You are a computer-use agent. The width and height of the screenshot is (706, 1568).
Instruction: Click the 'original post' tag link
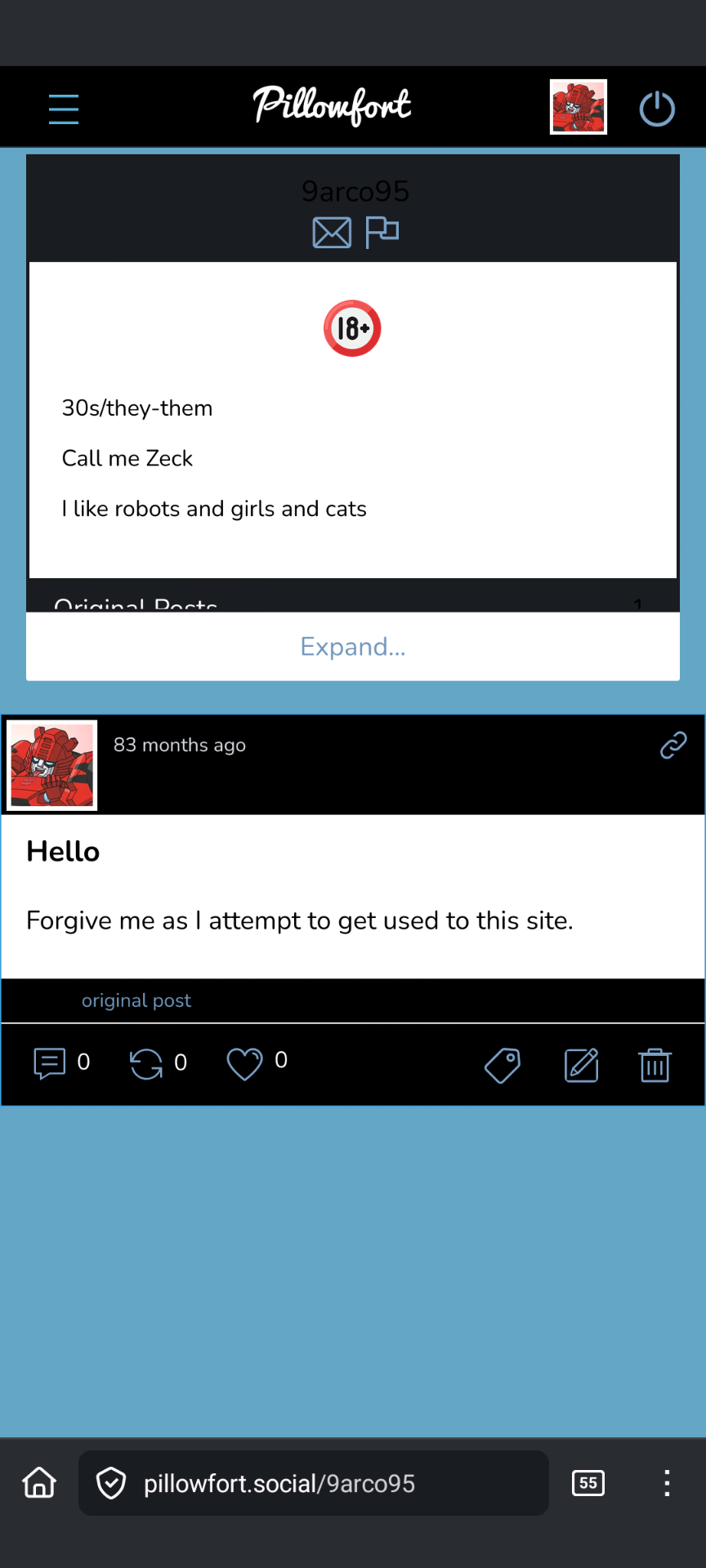(136, 1000)
